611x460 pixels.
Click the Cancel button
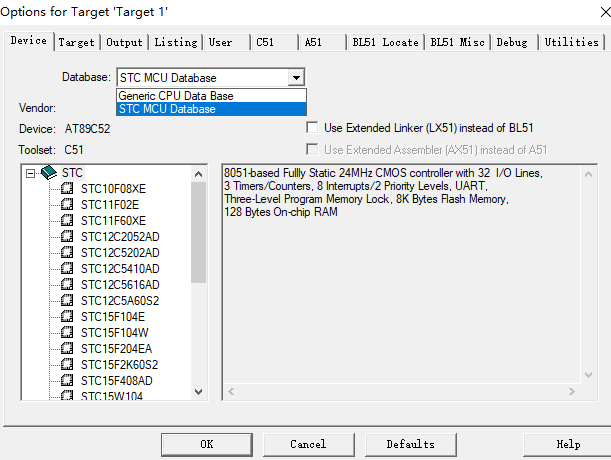(x=309, y=444)
